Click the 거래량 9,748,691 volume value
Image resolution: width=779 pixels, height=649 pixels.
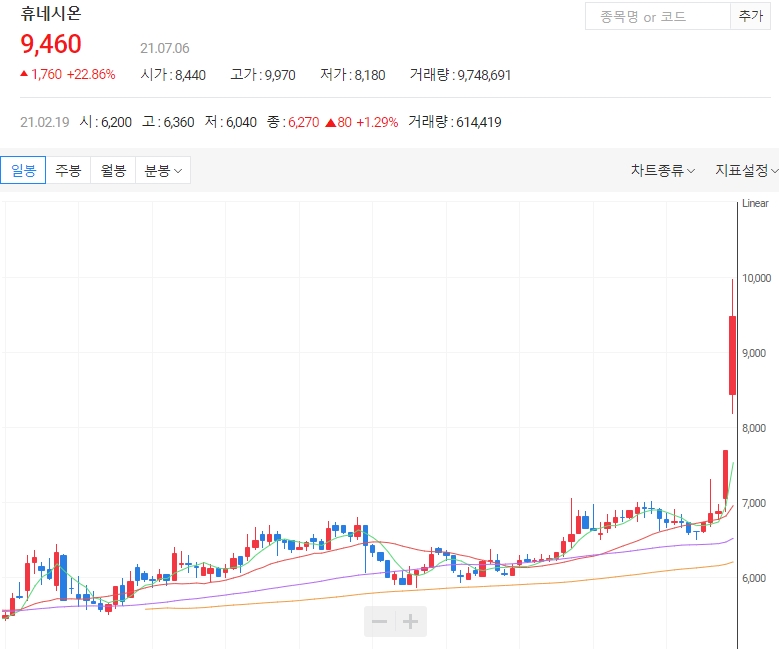click(461, 75)
